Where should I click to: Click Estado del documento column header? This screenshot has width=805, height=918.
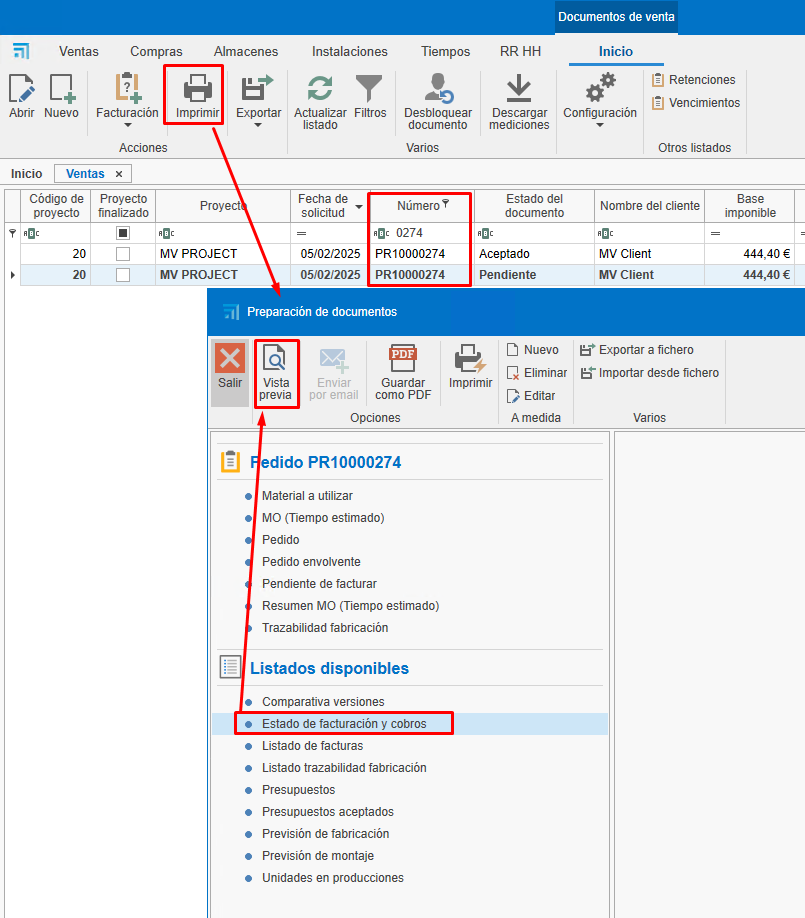click(x=534, y=205)
